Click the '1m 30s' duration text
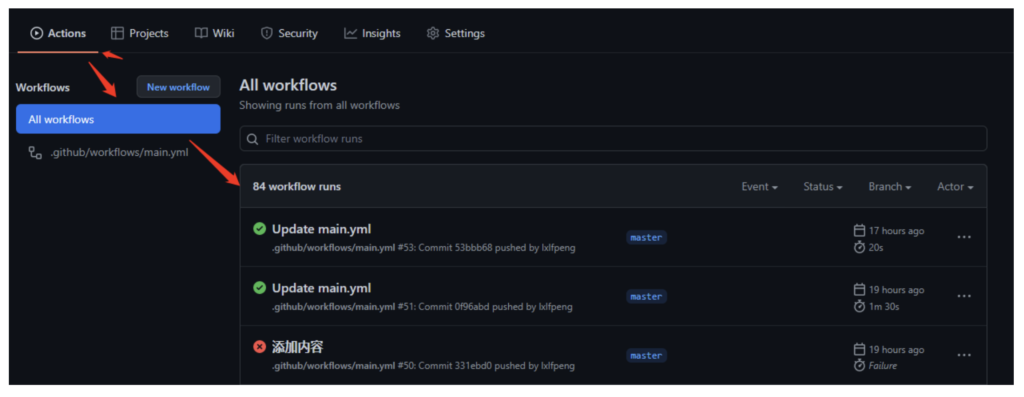 [884, 307]
